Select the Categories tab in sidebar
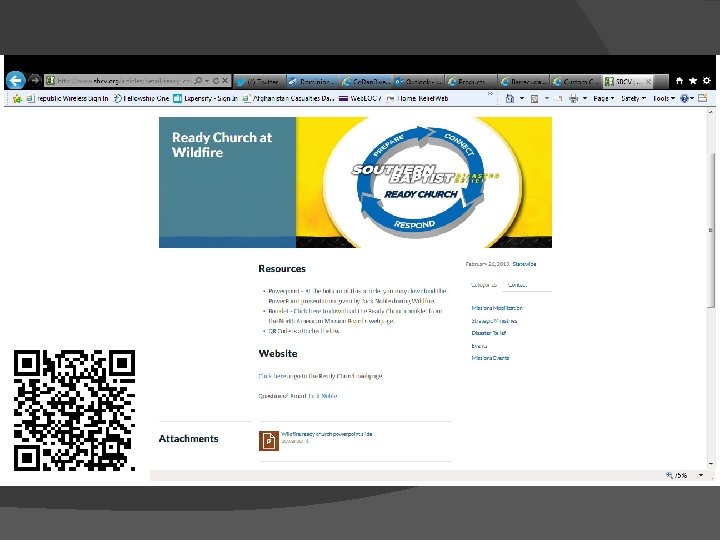 click(x=484, y=285)
